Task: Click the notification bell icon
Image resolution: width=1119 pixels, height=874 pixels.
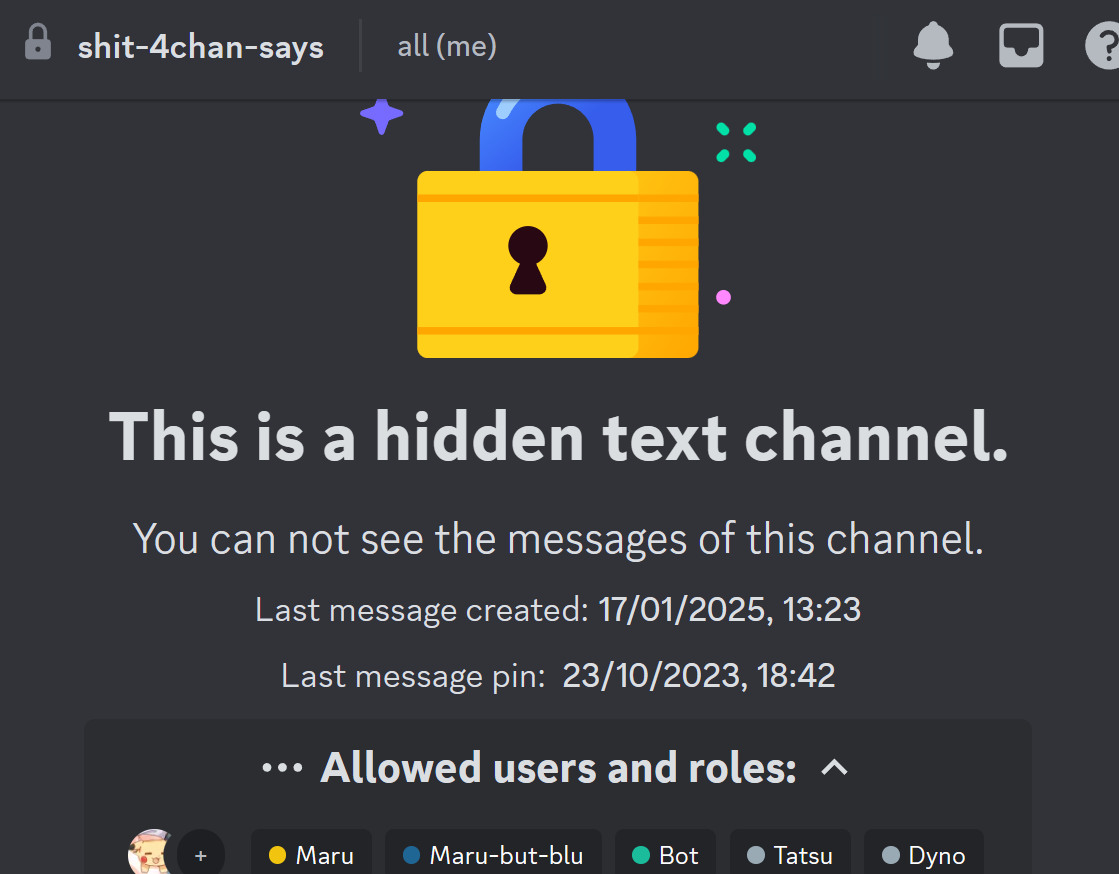Action: [x=933, y=46]
